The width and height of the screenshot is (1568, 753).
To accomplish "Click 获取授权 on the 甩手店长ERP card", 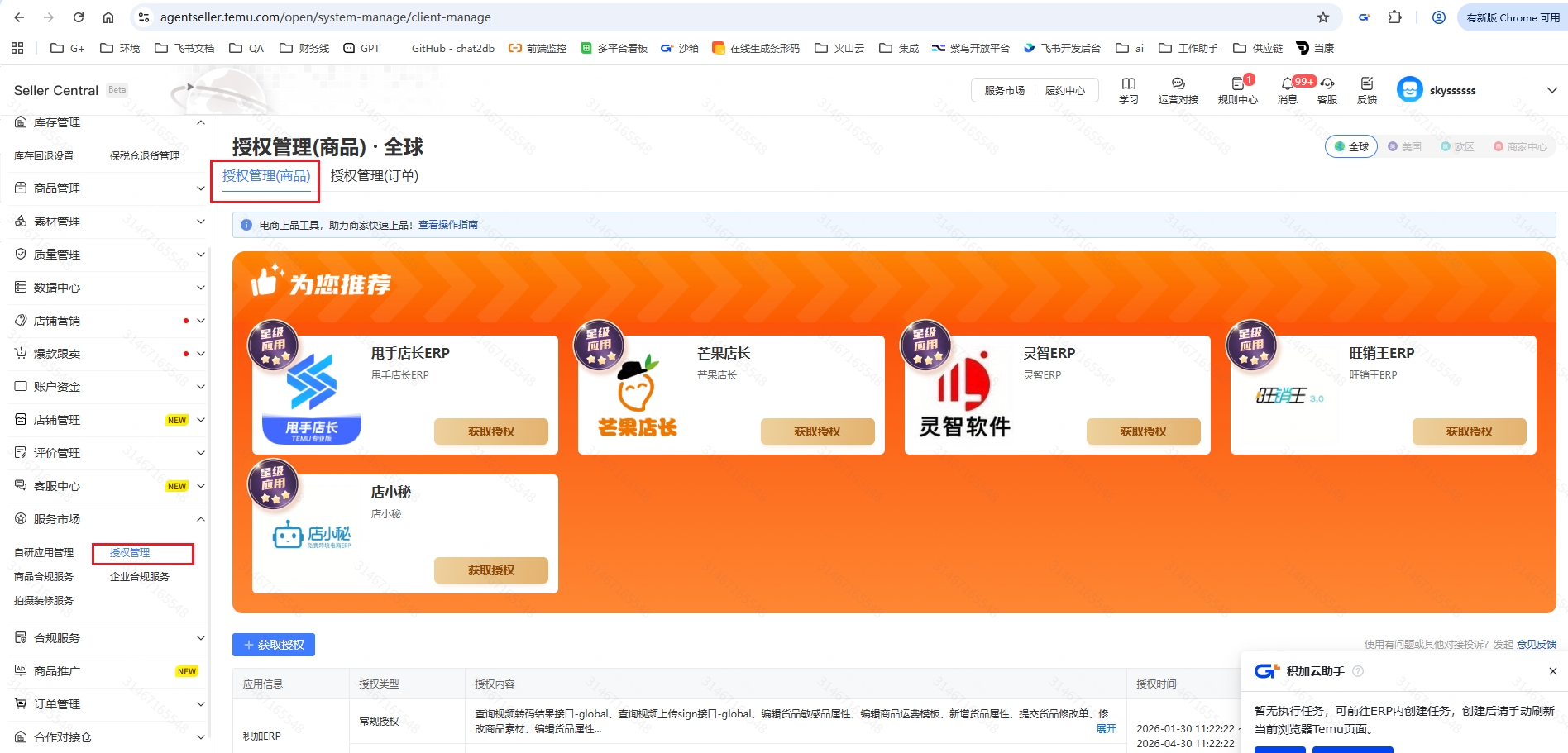I will pyautogui.click(x=491, y=431).
